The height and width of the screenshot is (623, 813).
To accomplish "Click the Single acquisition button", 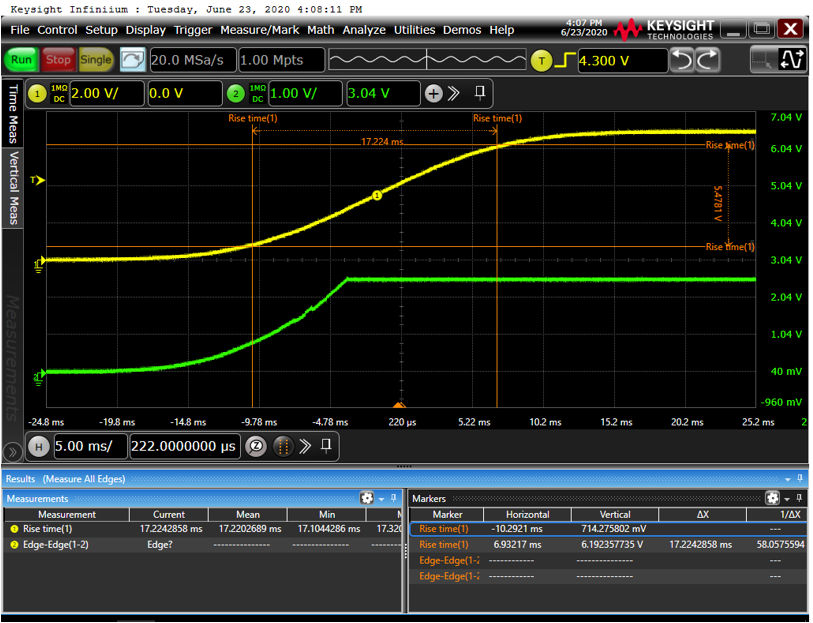I will pos(96,60).
